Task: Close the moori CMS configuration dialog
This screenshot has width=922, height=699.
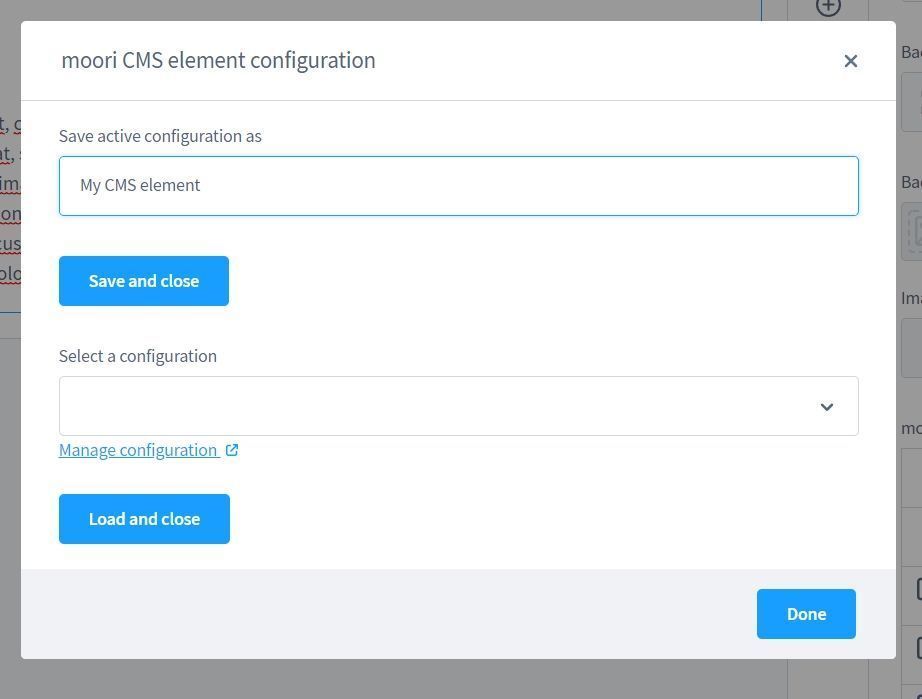Action: point(850,61)
